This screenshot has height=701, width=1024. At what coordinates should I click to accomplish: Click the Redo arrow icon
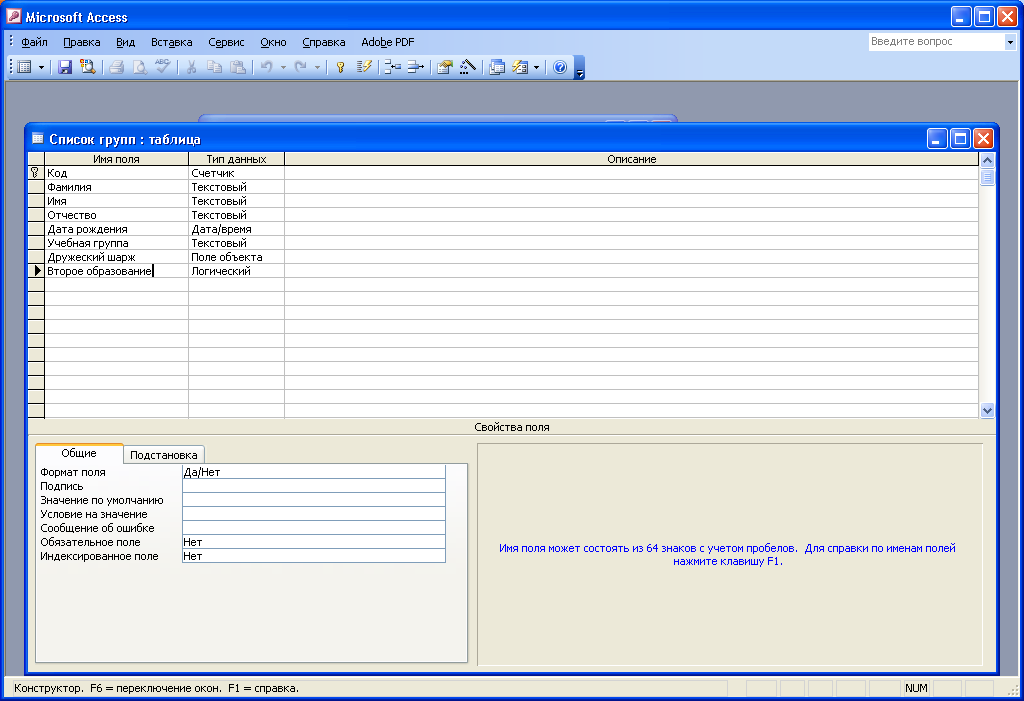click(300, 67)
